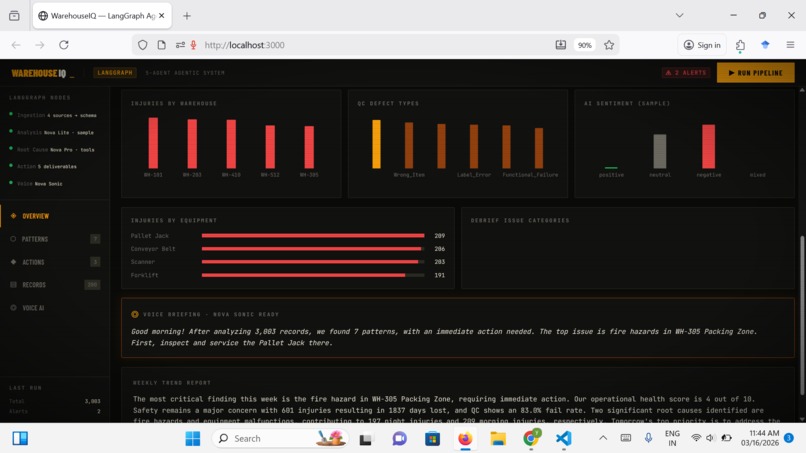Image resolution: width=806 pixels, height=453 pixels.
Task: Click the taskbar Search box
Action: pos(280,439)
